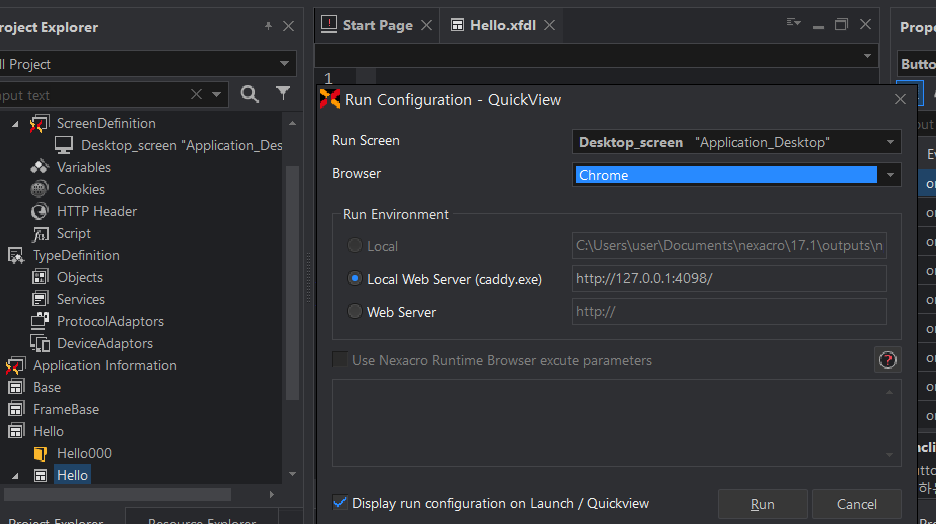Click the Cancel button
Image resolution: width=936 pixels, height=524 pixels.
click(x=857, y=504)
